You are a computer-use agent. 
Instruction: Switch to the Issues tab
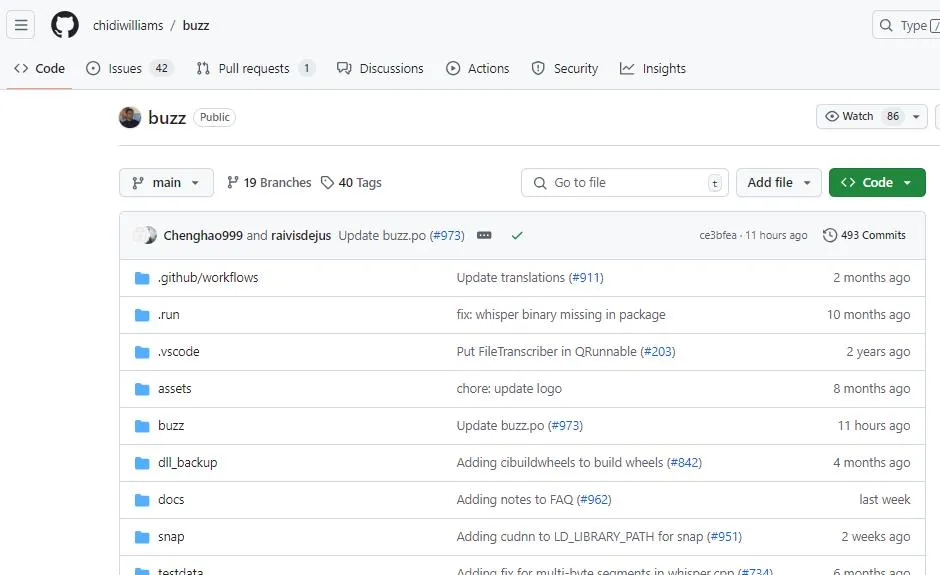point(129,68)
